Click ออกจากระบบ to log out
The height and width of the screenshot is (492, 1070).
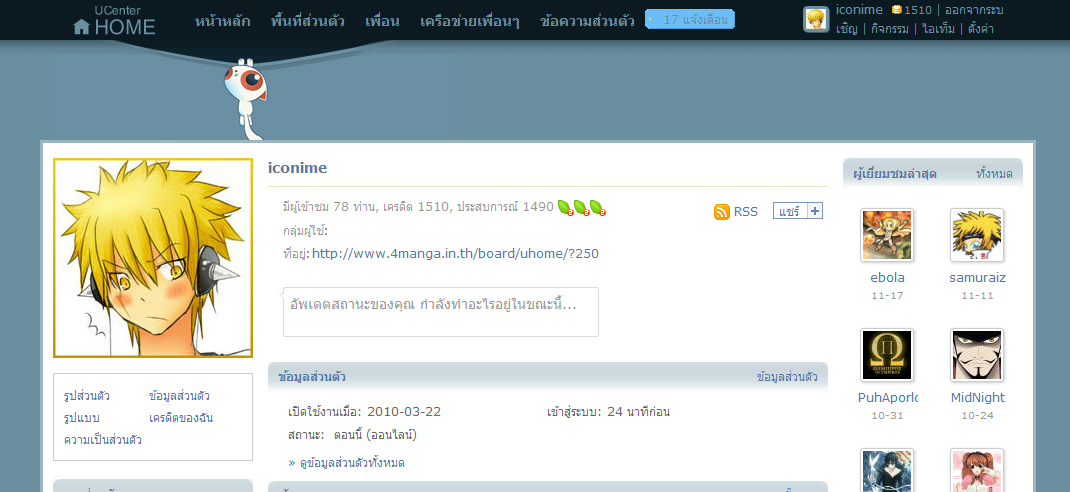coord(974,10)
